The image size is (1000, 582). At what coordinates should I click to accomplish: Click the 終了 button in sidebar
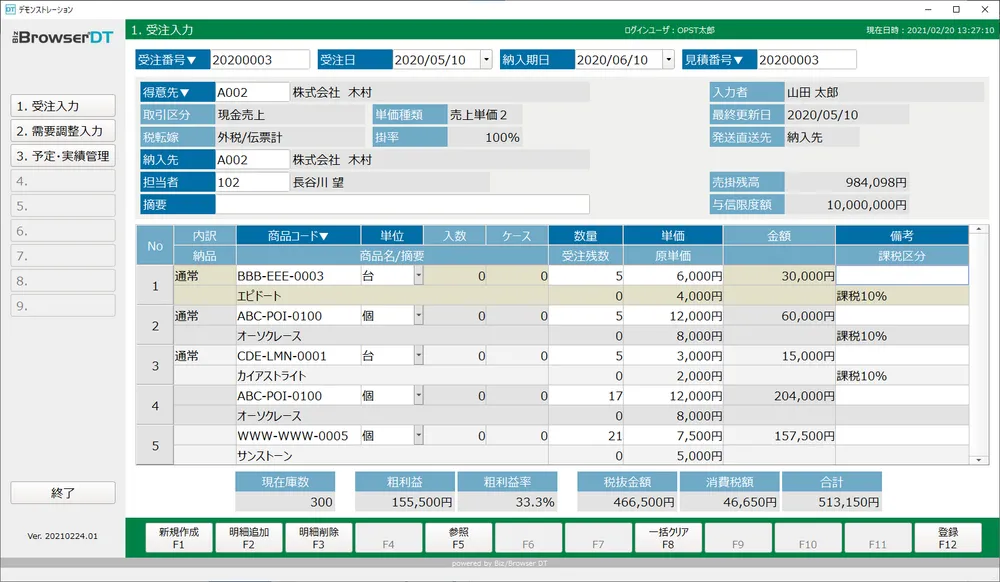pos(63,493)
